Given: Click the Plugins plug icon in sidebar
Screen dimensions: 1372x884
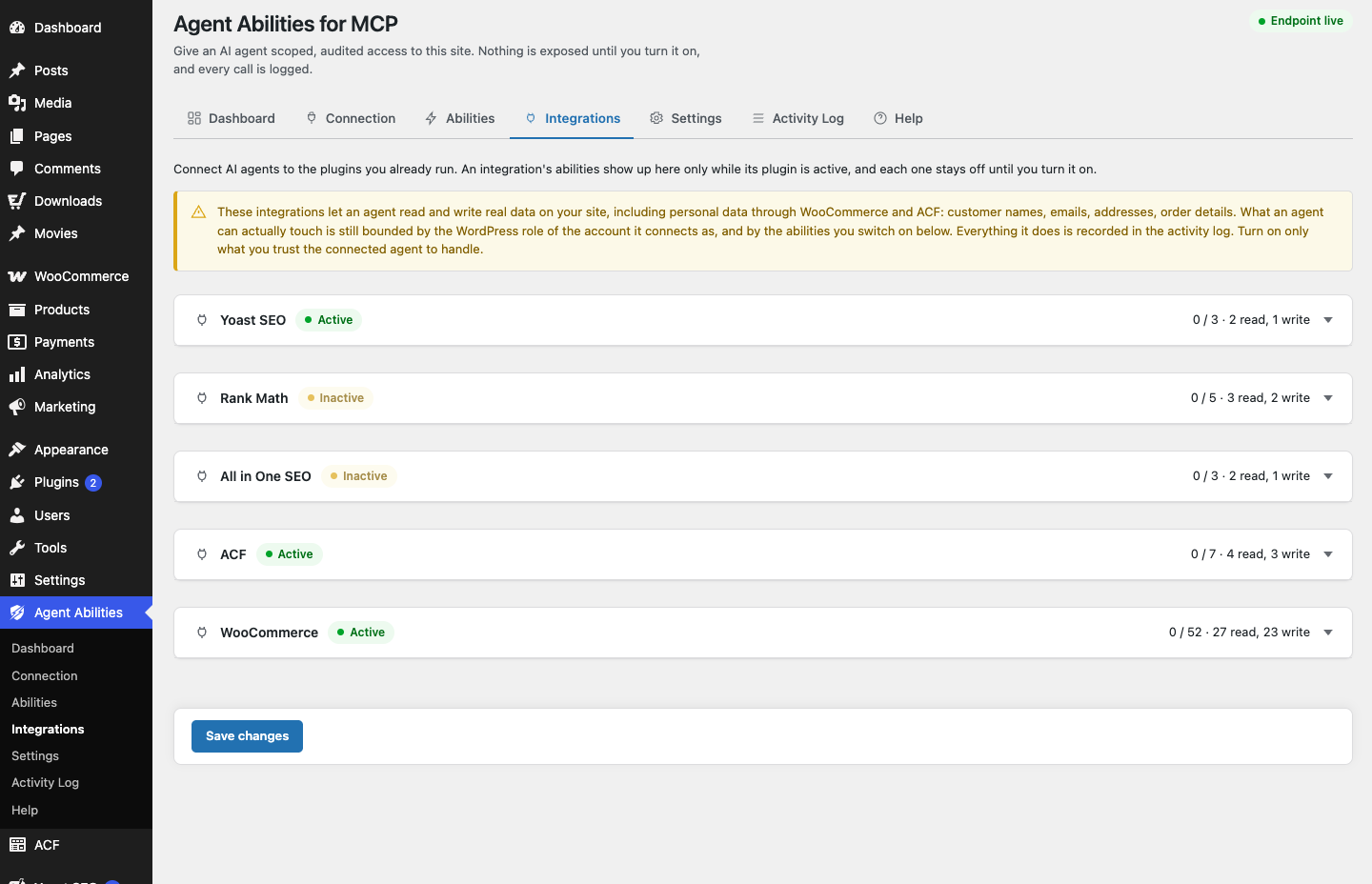Looking at the screenshot, I should pos(17,482).
